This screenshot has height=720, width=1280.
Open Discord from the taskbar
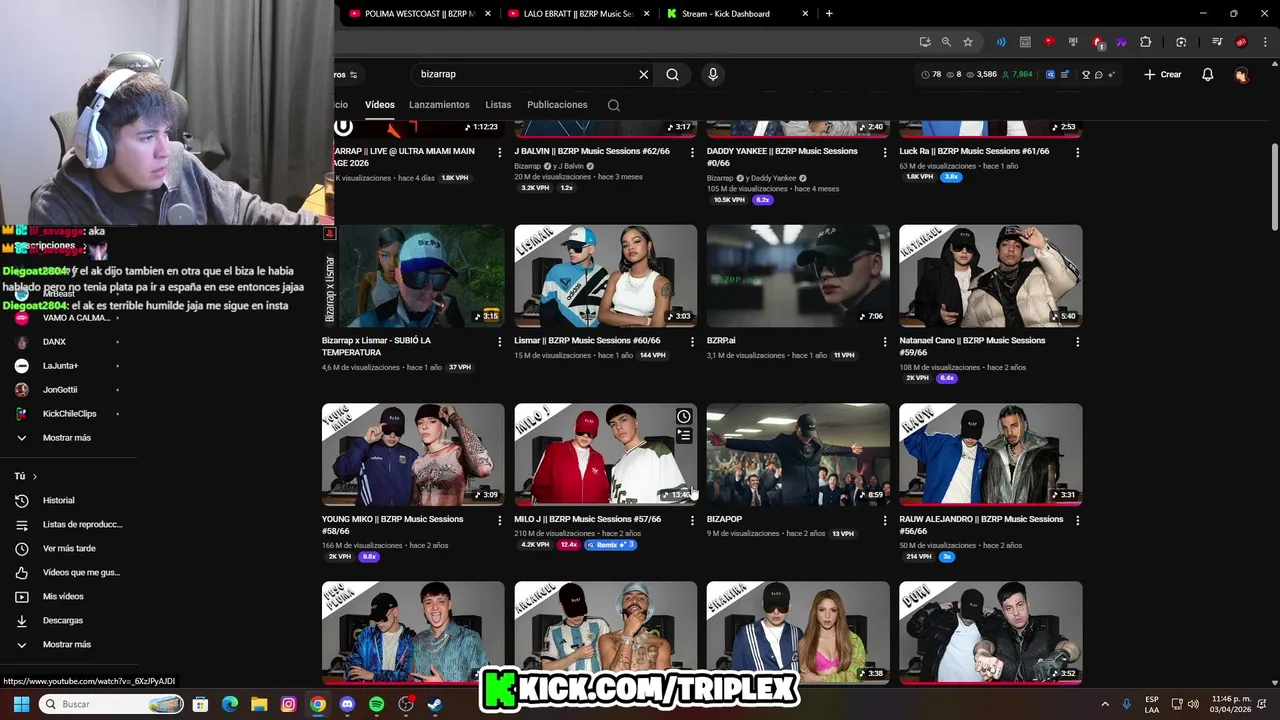(347, 704)
